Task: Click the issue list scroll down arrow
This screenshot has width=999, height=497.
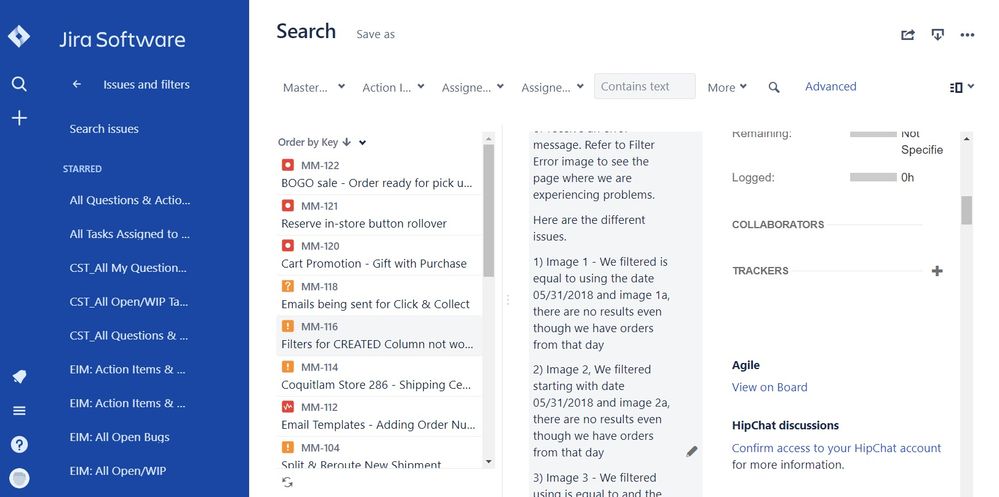Action: [x=489, y=461]
